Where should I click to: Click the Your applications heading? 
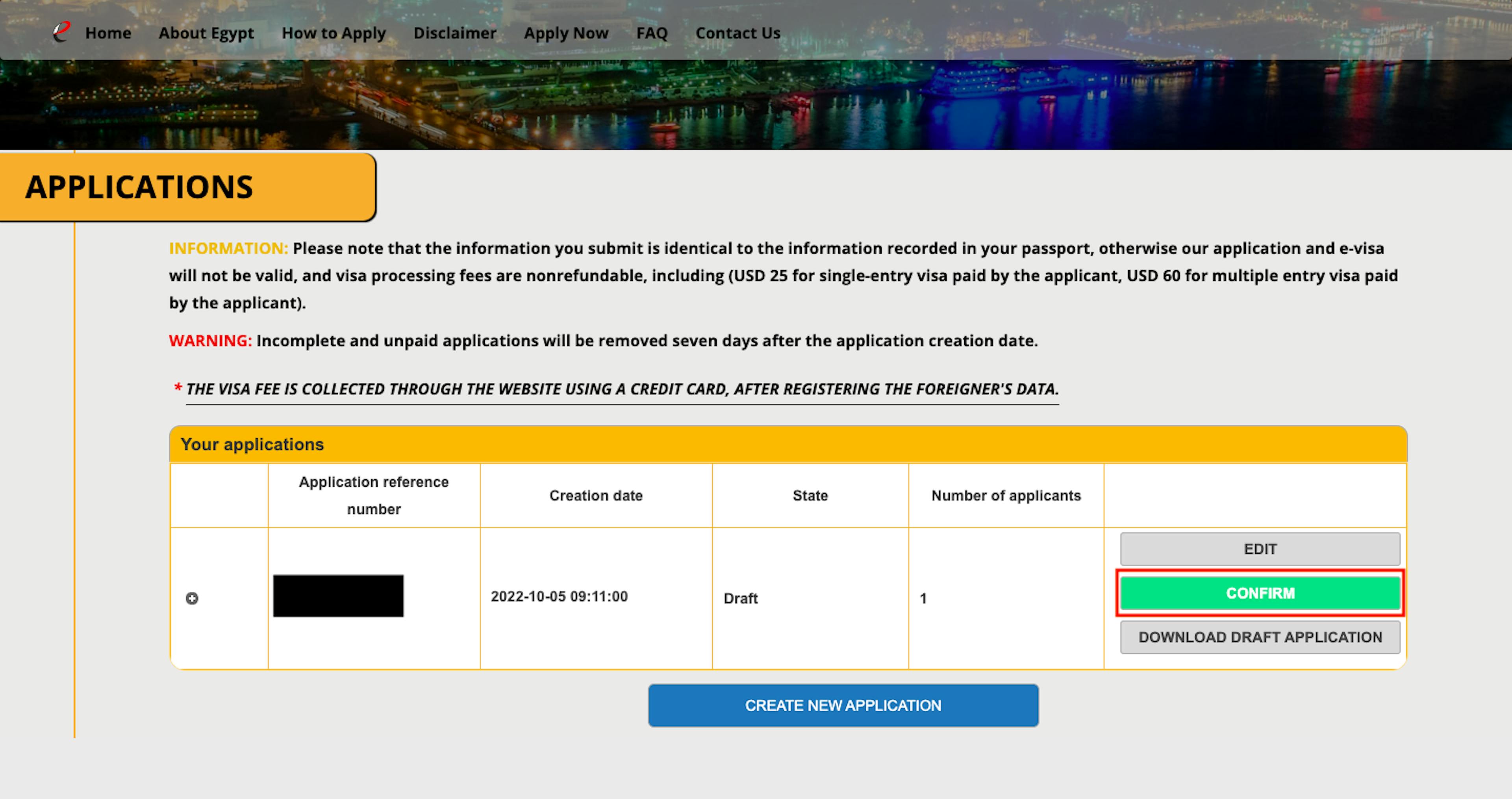(x=252, y=445)
